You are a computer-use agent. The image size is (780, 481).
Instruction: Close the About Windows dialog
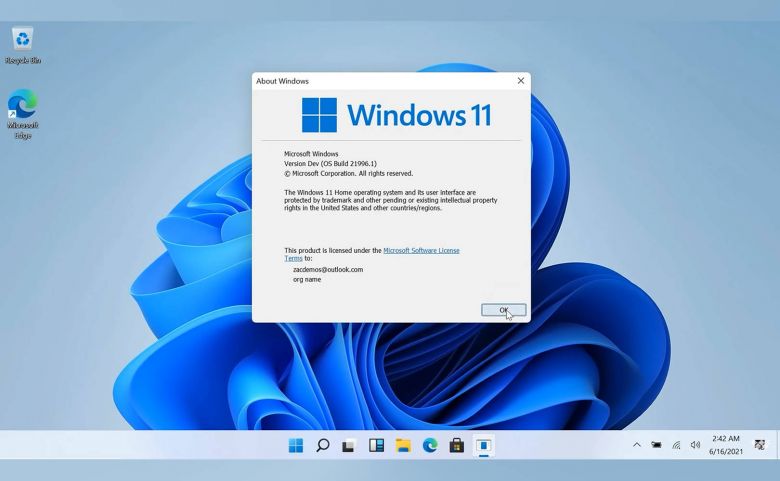tap(520, 81)
